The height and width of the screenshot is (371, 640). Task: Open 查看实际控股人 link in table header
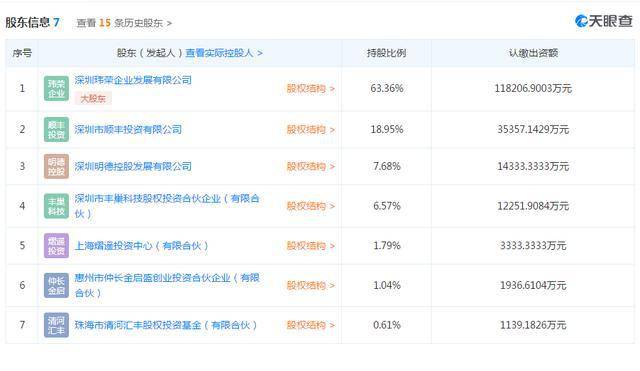coord(224,53)
